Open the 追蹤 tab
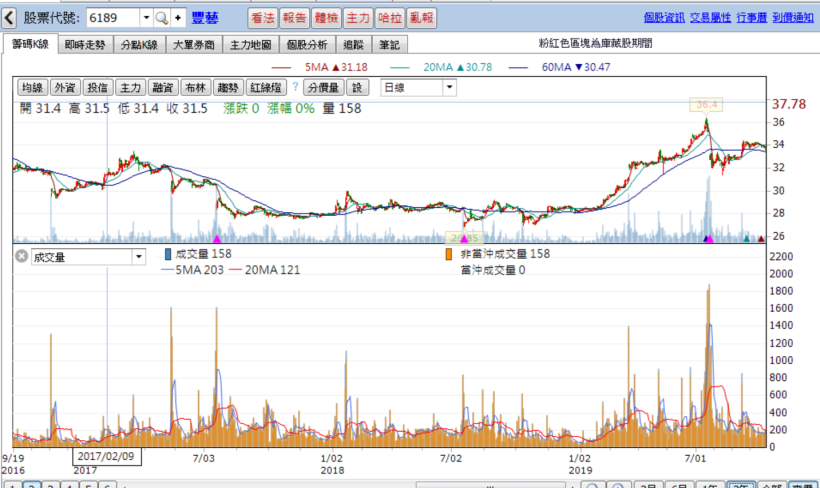Image resolution: width=820 pixels, height=488 pixels. pyautogui.click(x=354, y=45)
